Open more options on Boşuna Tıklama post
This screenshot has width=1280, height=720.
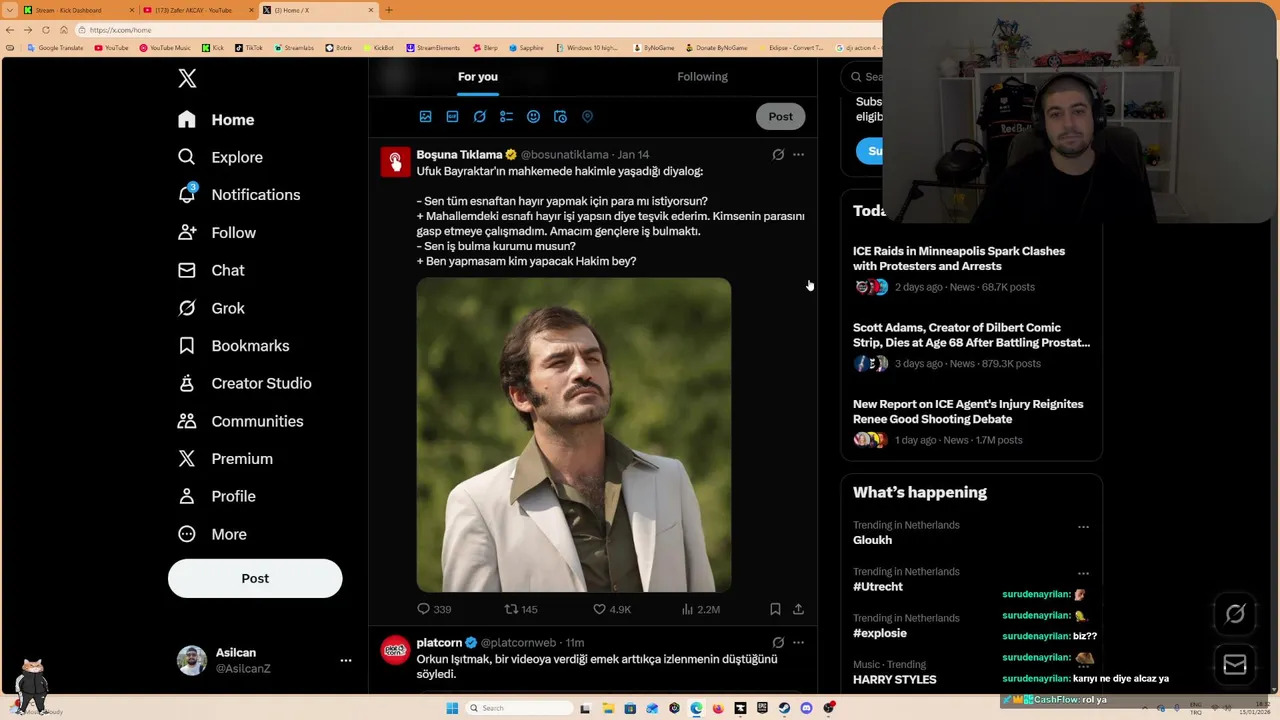pyautogui.click(x=798, y=155)
